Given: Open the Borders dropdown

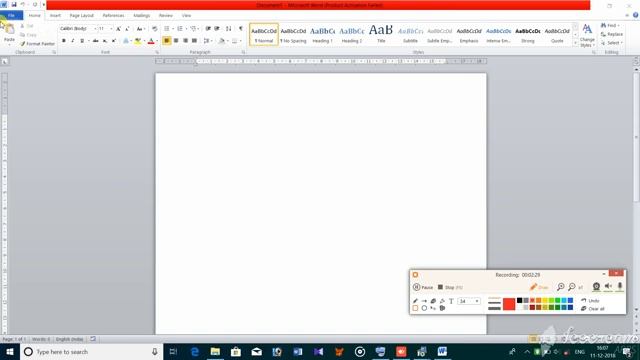Looking at the screenshot, I should [240, 41].
